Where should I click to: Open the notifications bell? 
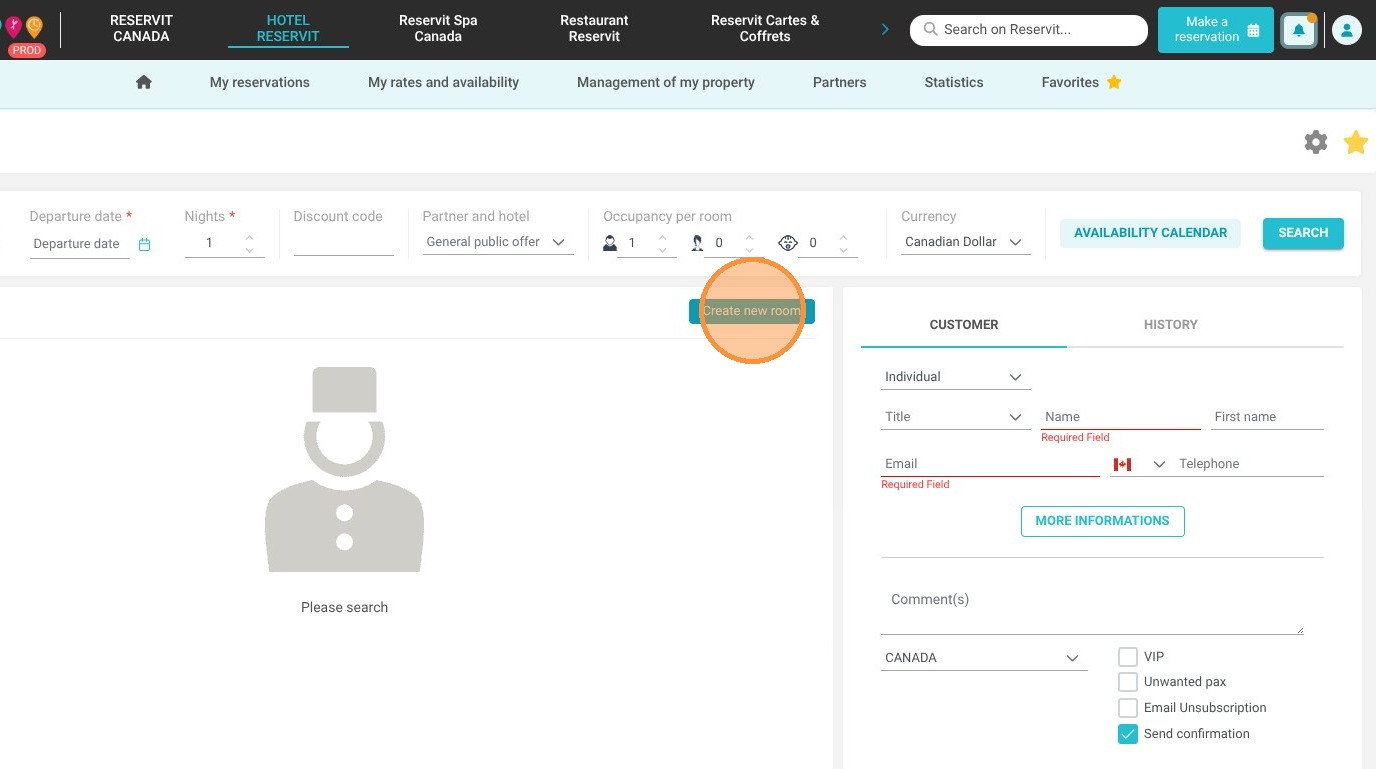(1299, 31)
